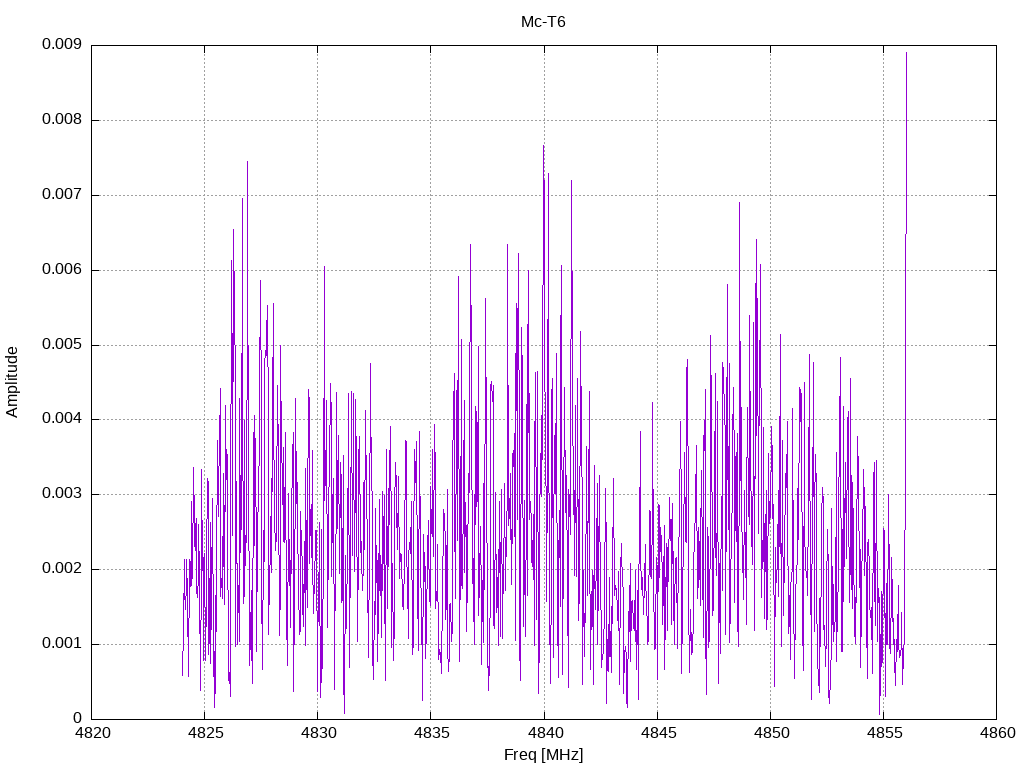Click the Amplitude axis label

pyautogui.click(x=12, y=382)
